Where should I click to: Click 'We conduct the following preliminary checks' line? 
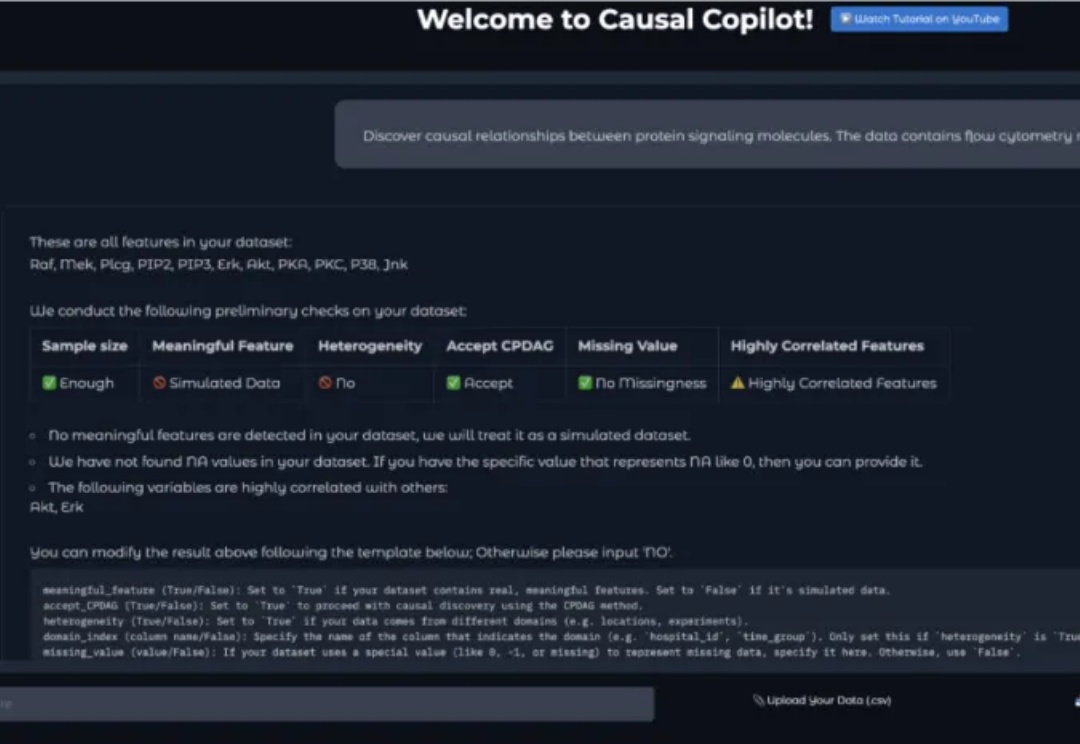(248, 311)
